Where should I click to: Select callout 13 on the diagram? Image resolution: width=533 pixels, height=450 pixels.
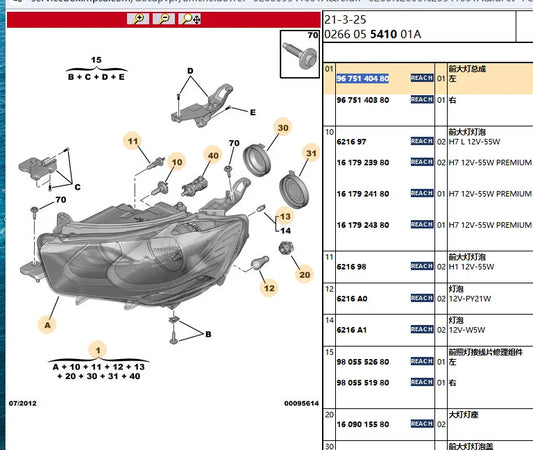pos(285,217)
